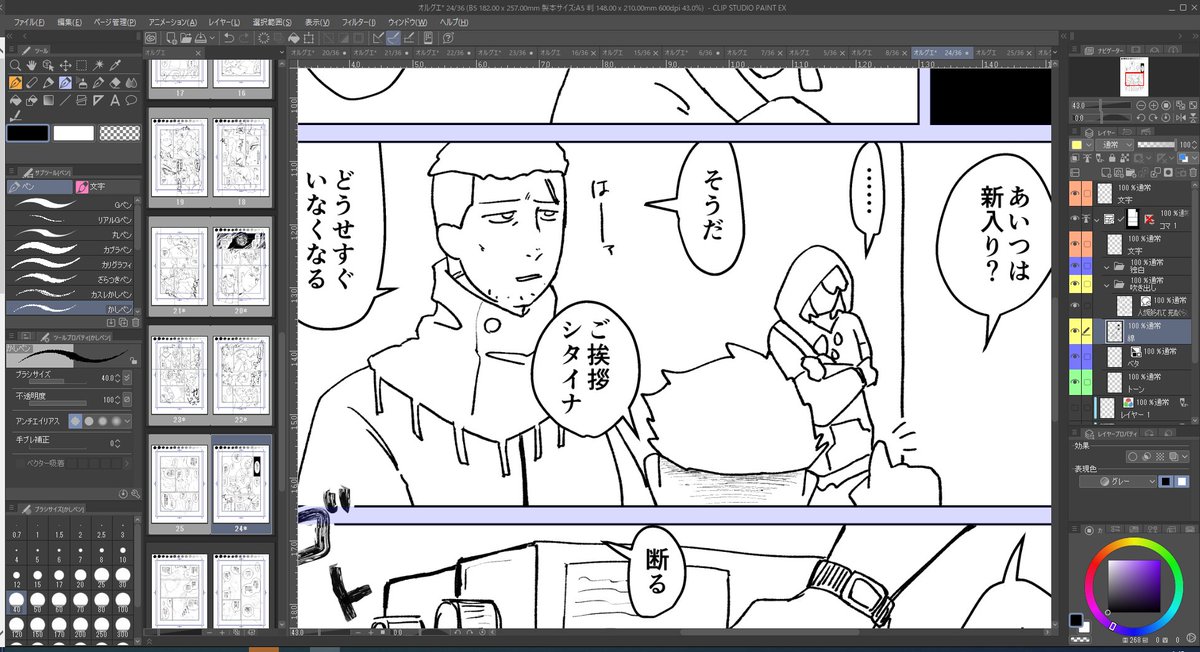Show the hidden レイヤー 1 layer
This screenshot has width=1200, height=652.
click(x=1076, y=407)
